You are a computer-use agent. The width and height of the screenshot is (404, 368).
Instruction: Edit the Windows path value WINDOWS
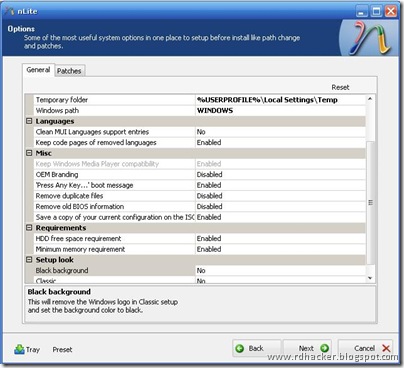click(280, 110)
